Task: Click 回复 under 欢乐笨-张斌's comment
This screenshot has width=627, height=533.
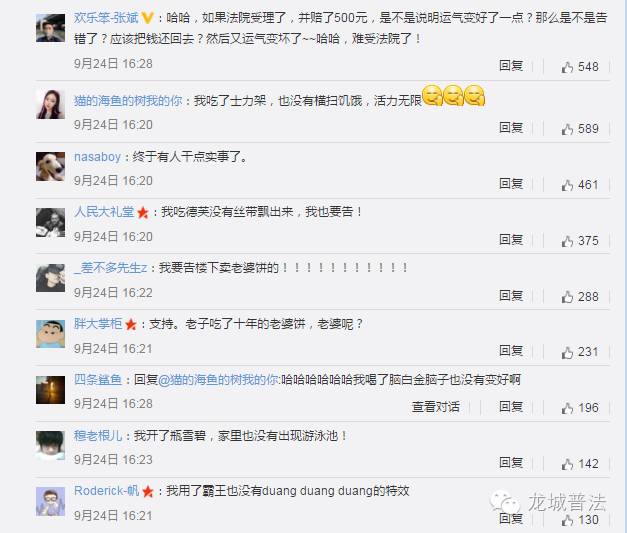Action: point(511,66)
